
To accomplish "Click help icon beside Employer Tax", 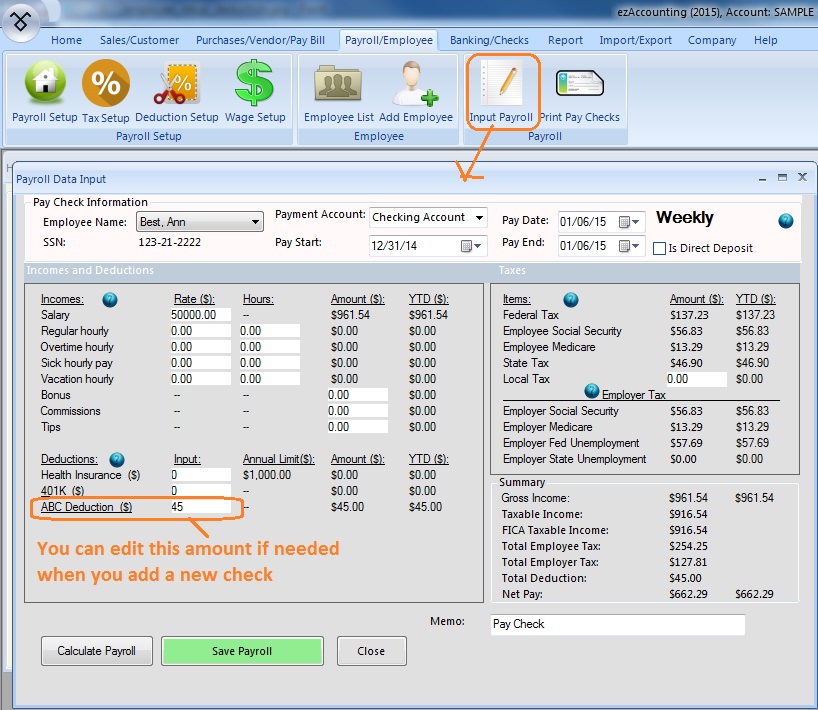I will [x=592, y=391].
